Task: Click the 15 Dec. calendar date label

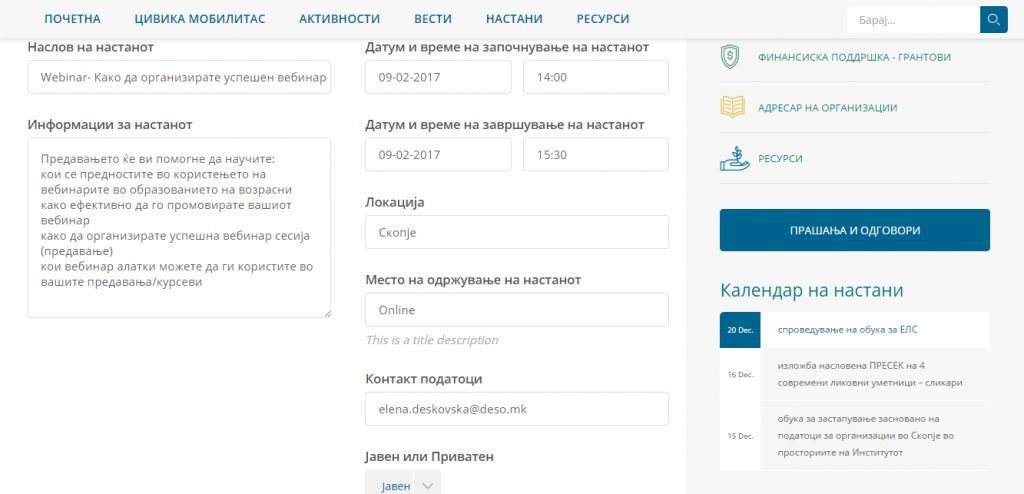Action: [740, 435]
